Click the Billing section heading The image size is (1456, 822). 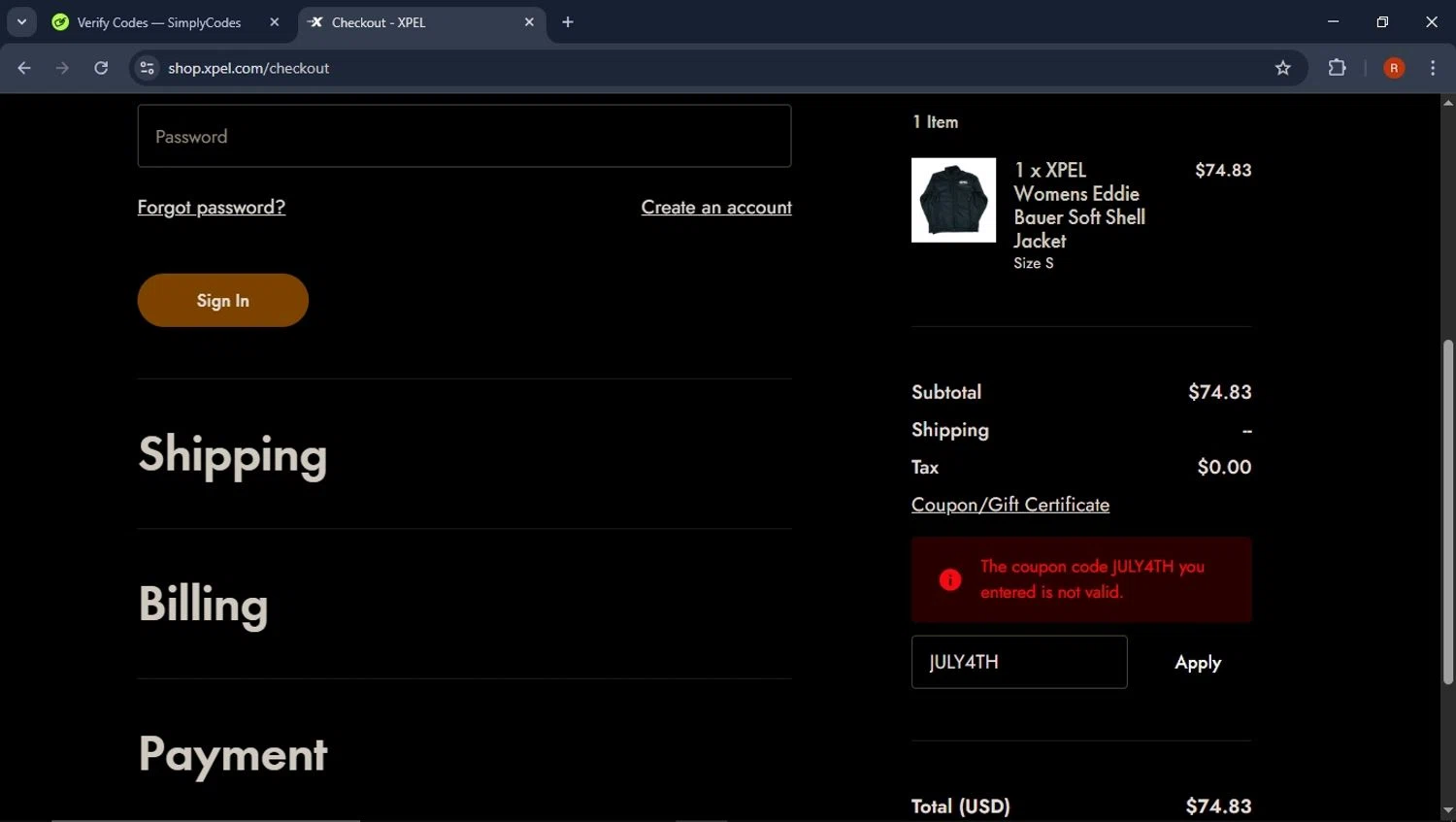[203, 604]
